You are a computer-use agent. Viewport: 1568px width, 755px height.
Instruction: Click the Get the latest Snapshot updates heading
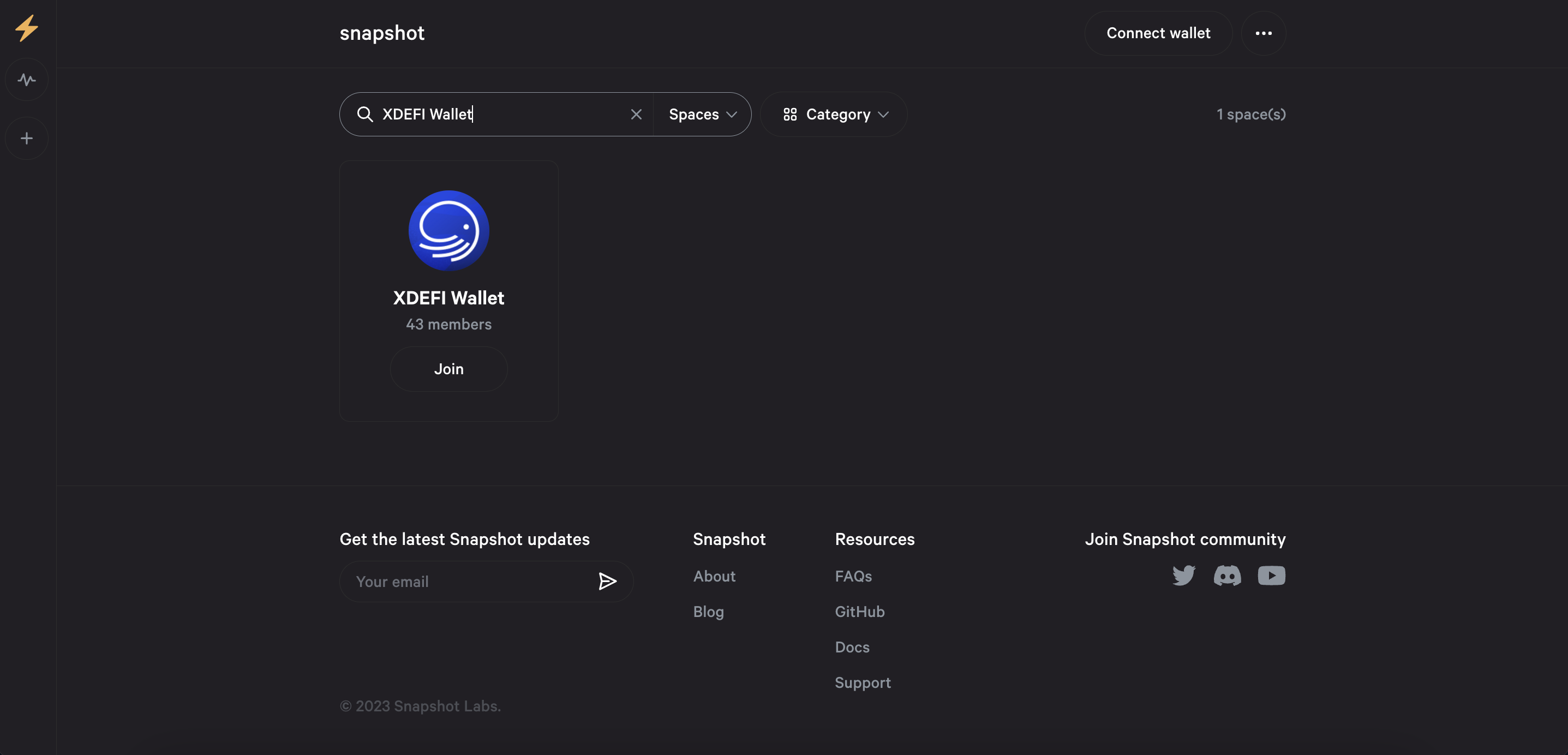[x=464, y=540]
